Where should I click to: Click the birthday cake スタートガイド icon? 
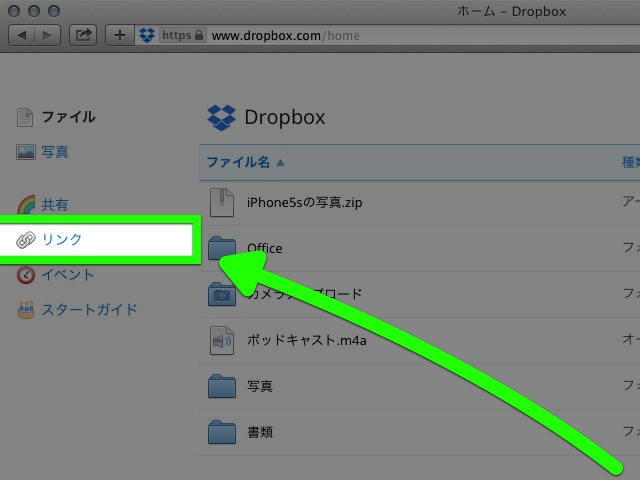coord(26,309)
